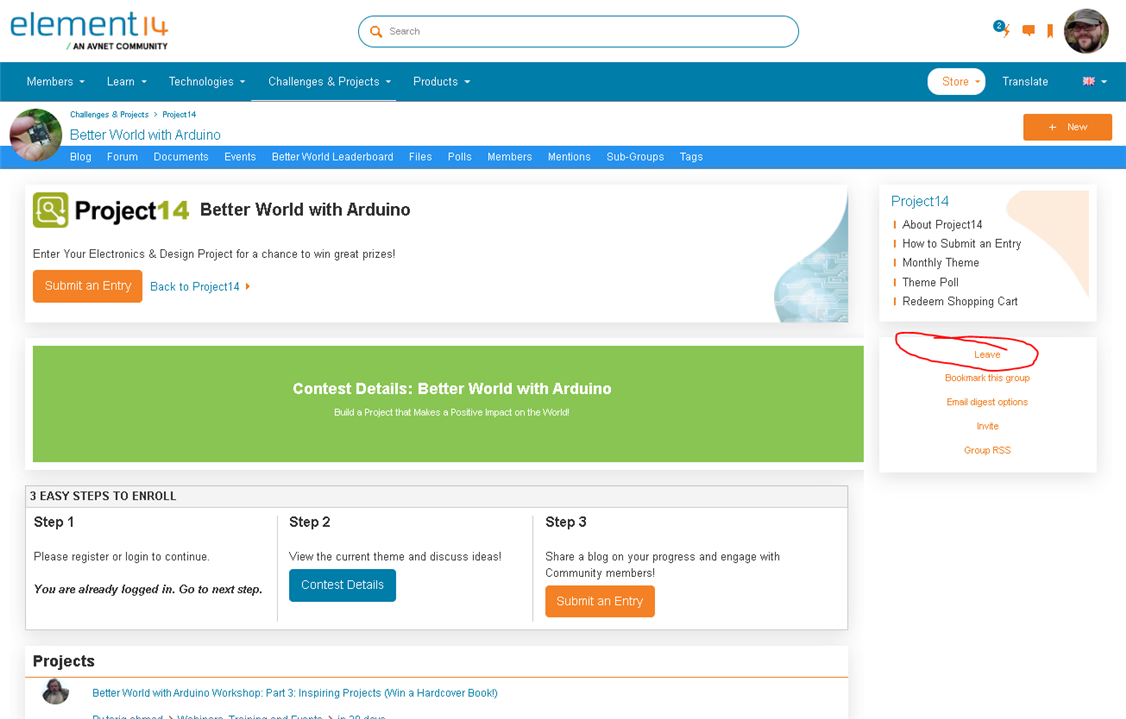The width and height of the screenshot is (1126, 719).
Task: Click the orange New button
Action: click(x=1067, y=127)
